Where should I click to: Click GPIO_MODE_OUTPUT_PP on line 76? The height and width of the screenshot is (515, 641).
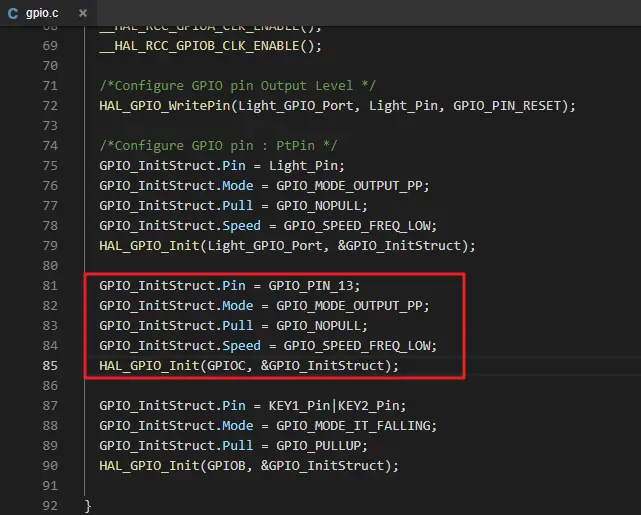[x=349, y=186]
